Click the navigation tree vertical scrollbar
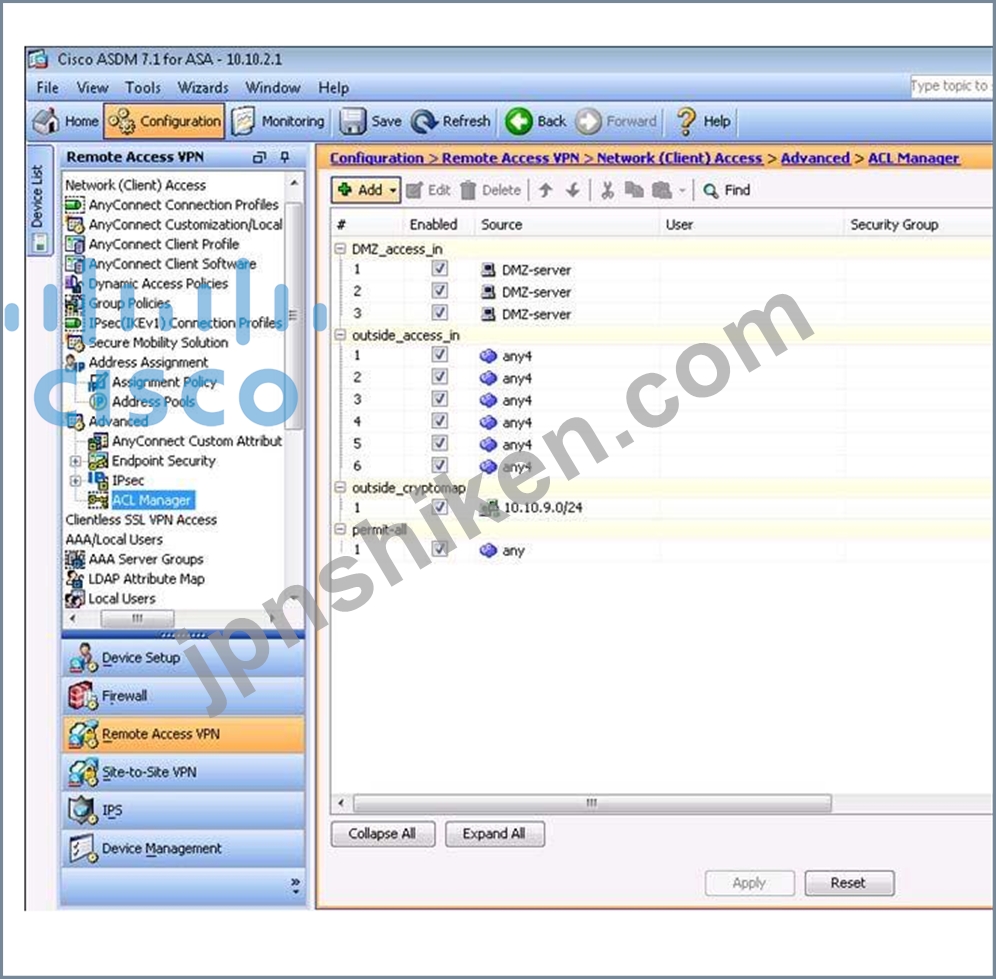Viewport: 996px width, 979px height. click(x=293, y=315)
